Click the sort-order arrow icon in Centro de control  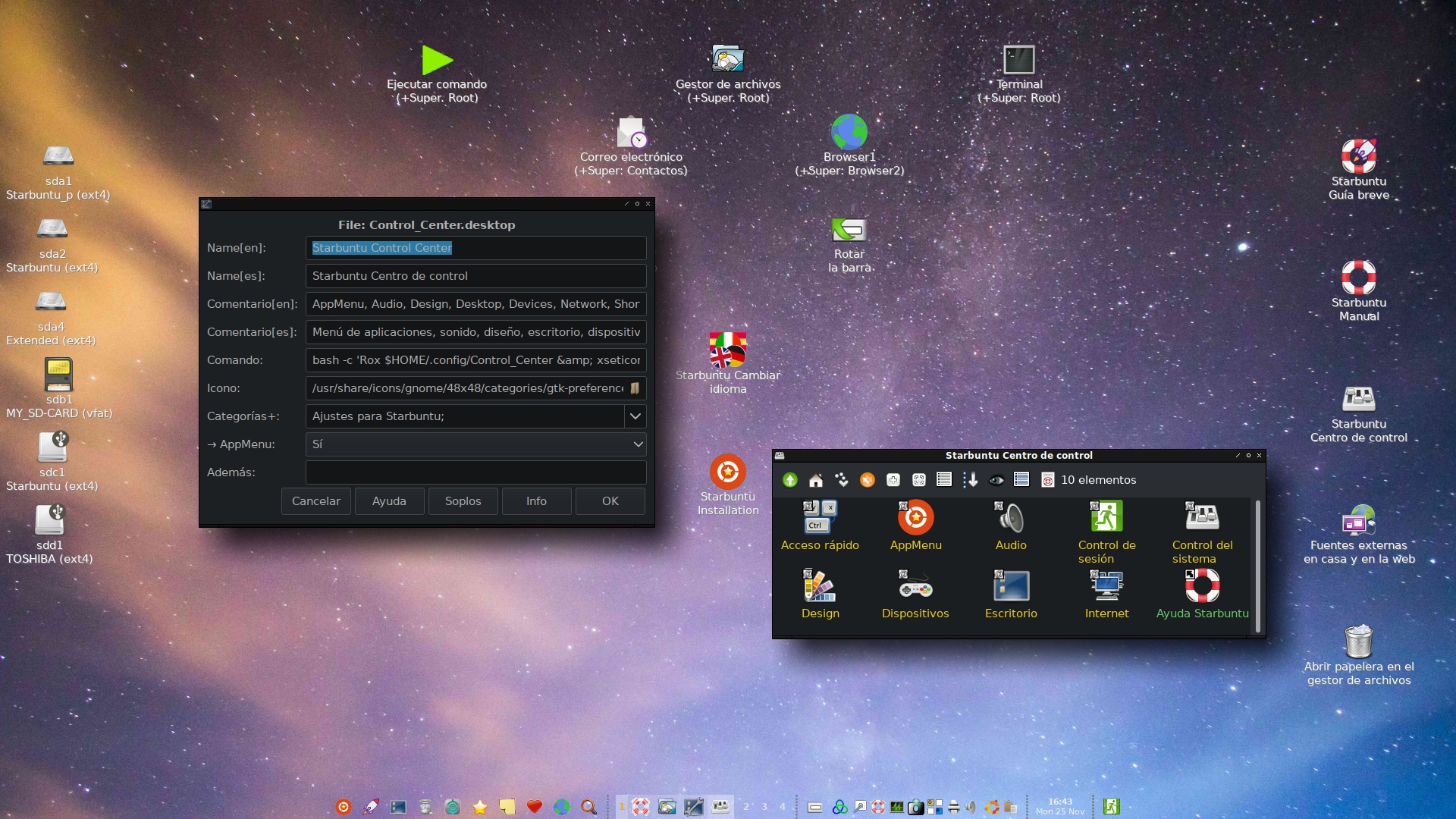(x=971, y=480)
